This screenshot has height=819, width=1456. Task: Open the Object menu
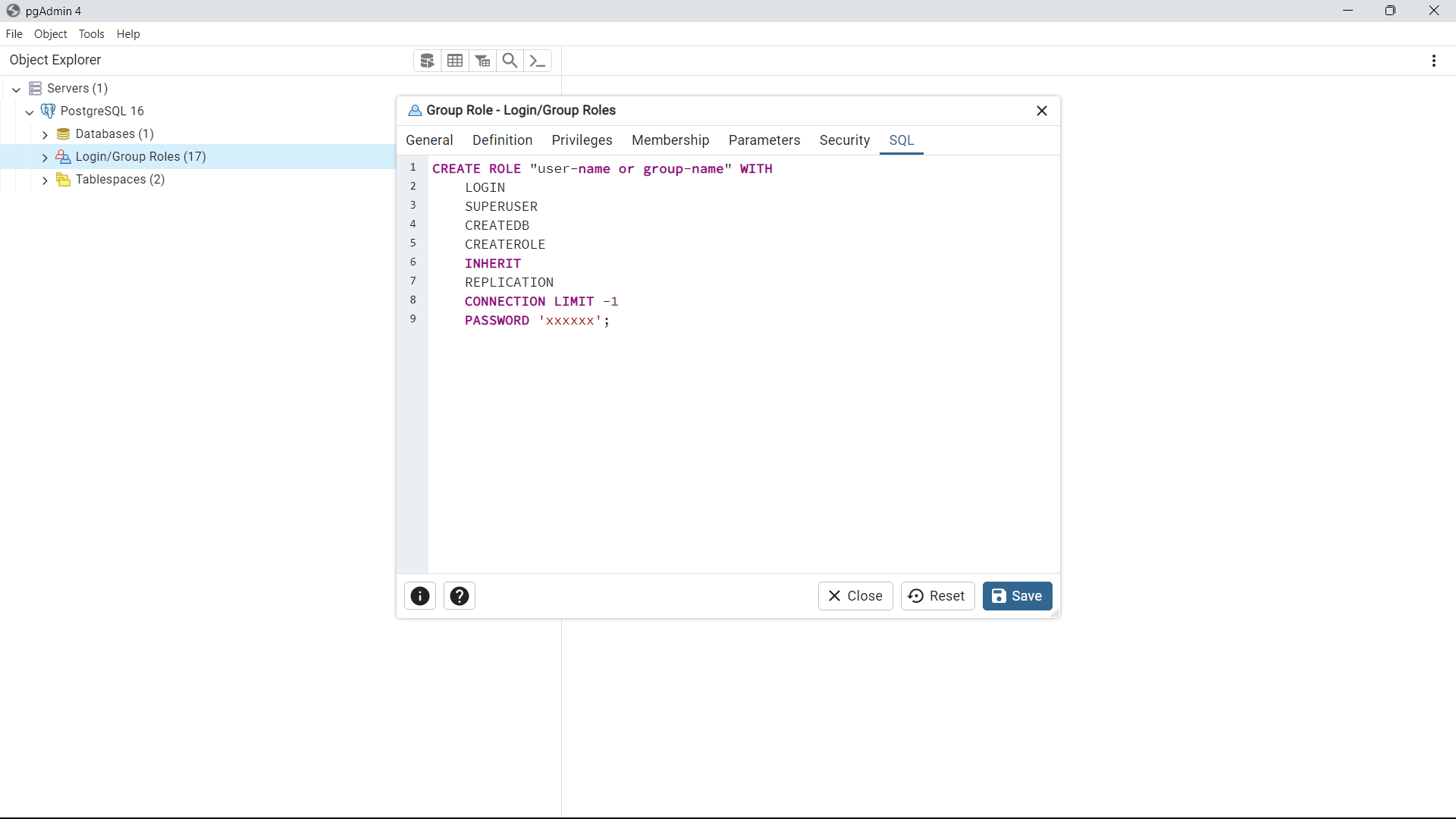51,34
